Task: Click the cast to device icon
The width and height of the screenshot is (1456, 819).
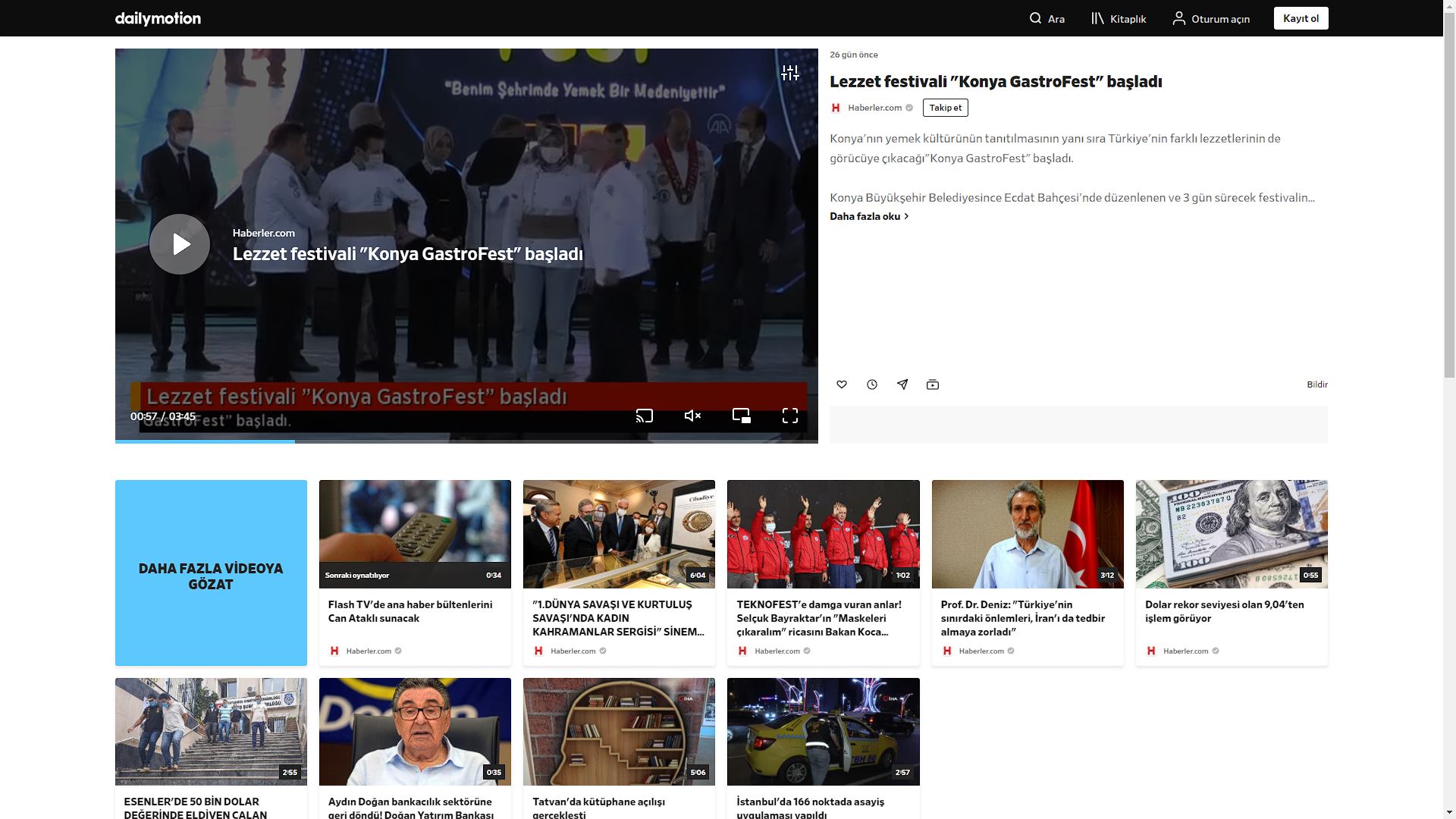Action: (x=644, y=416)
